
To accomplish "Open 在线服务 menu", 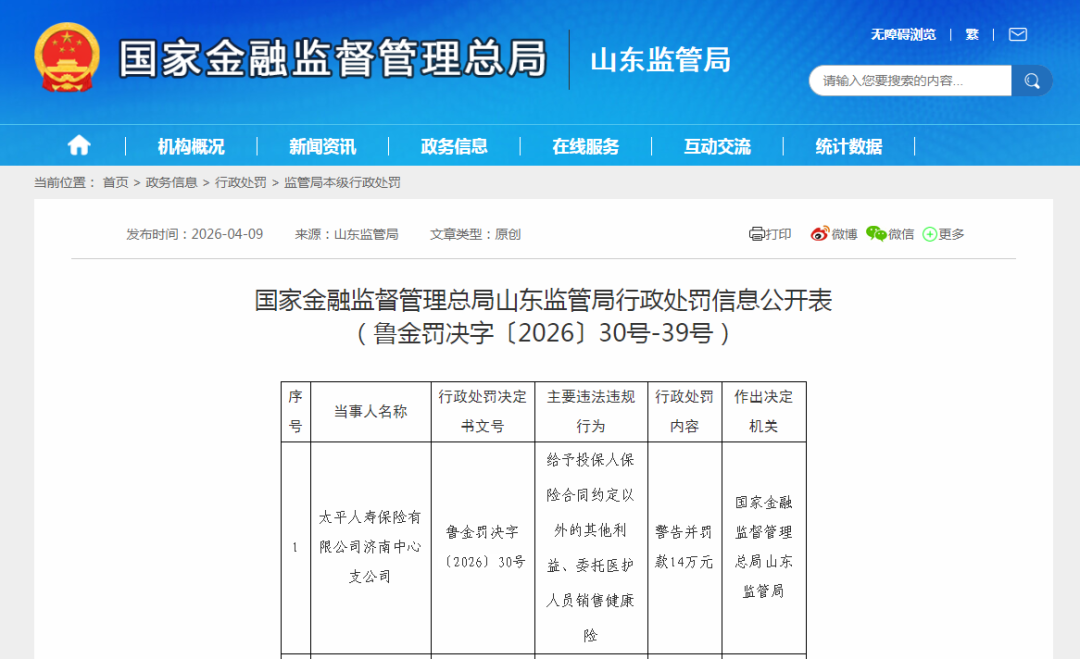I will click(x=585, y=146).
